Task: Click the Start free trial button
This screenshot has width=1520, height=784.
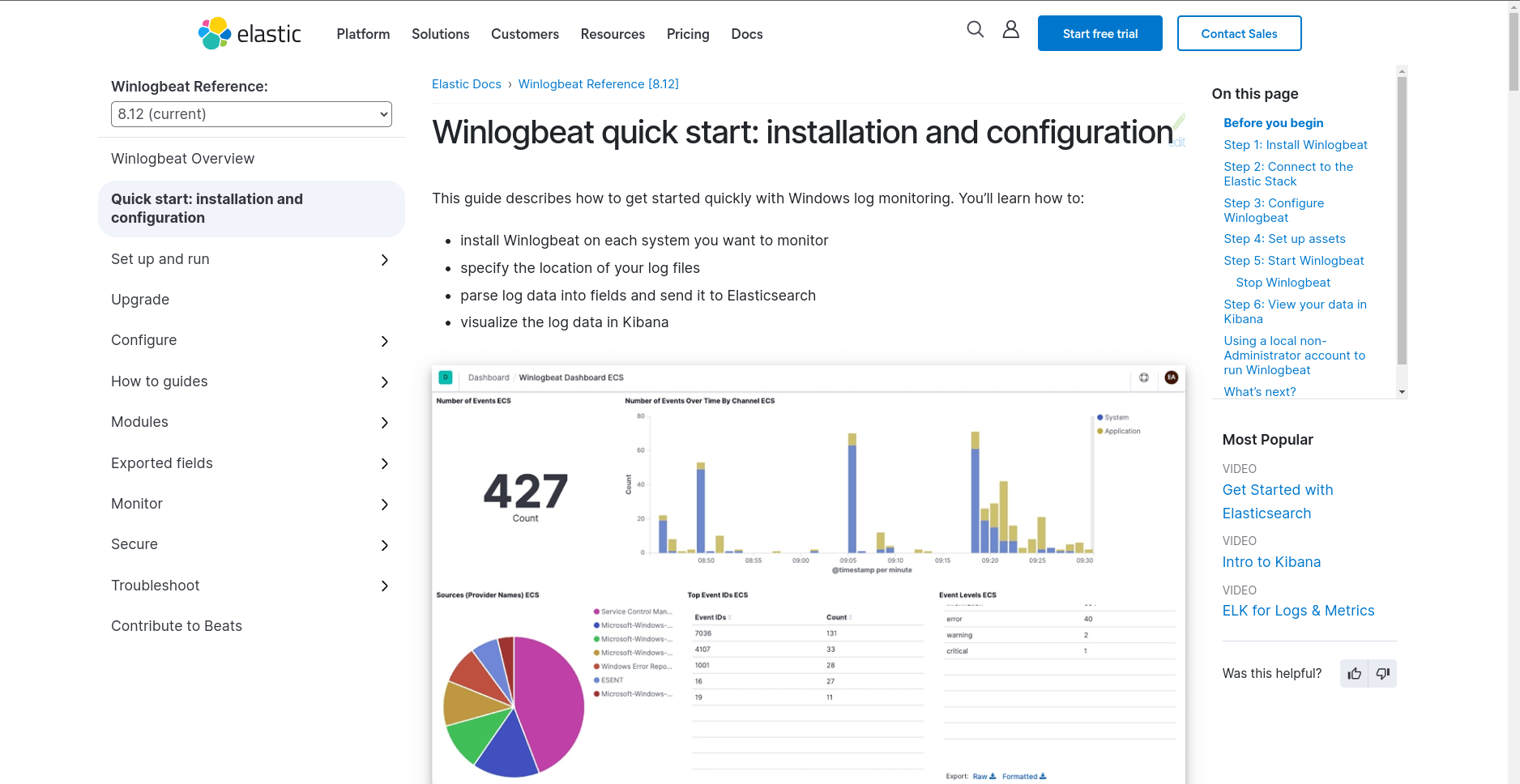Action: [x=1099, y=33]
